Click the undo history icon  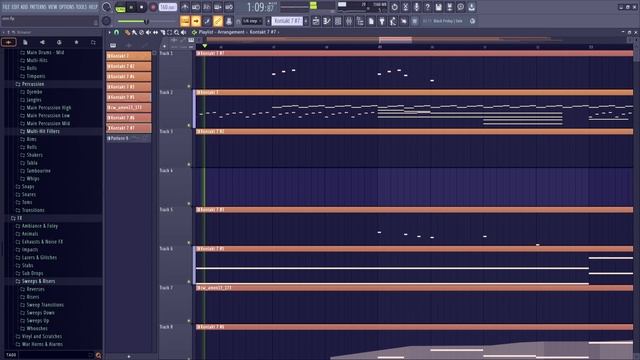(x=394, y=7)
